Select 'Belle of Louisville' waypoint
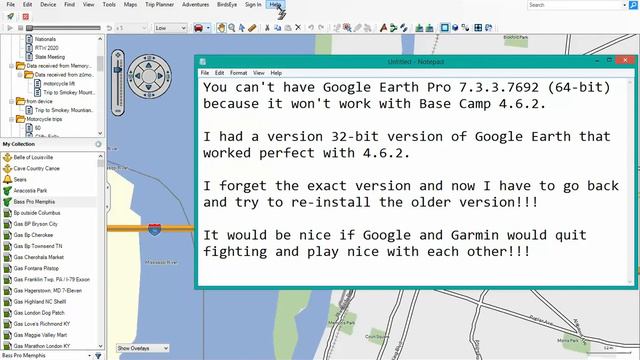The image size is (640, 360). coord(33,157)
